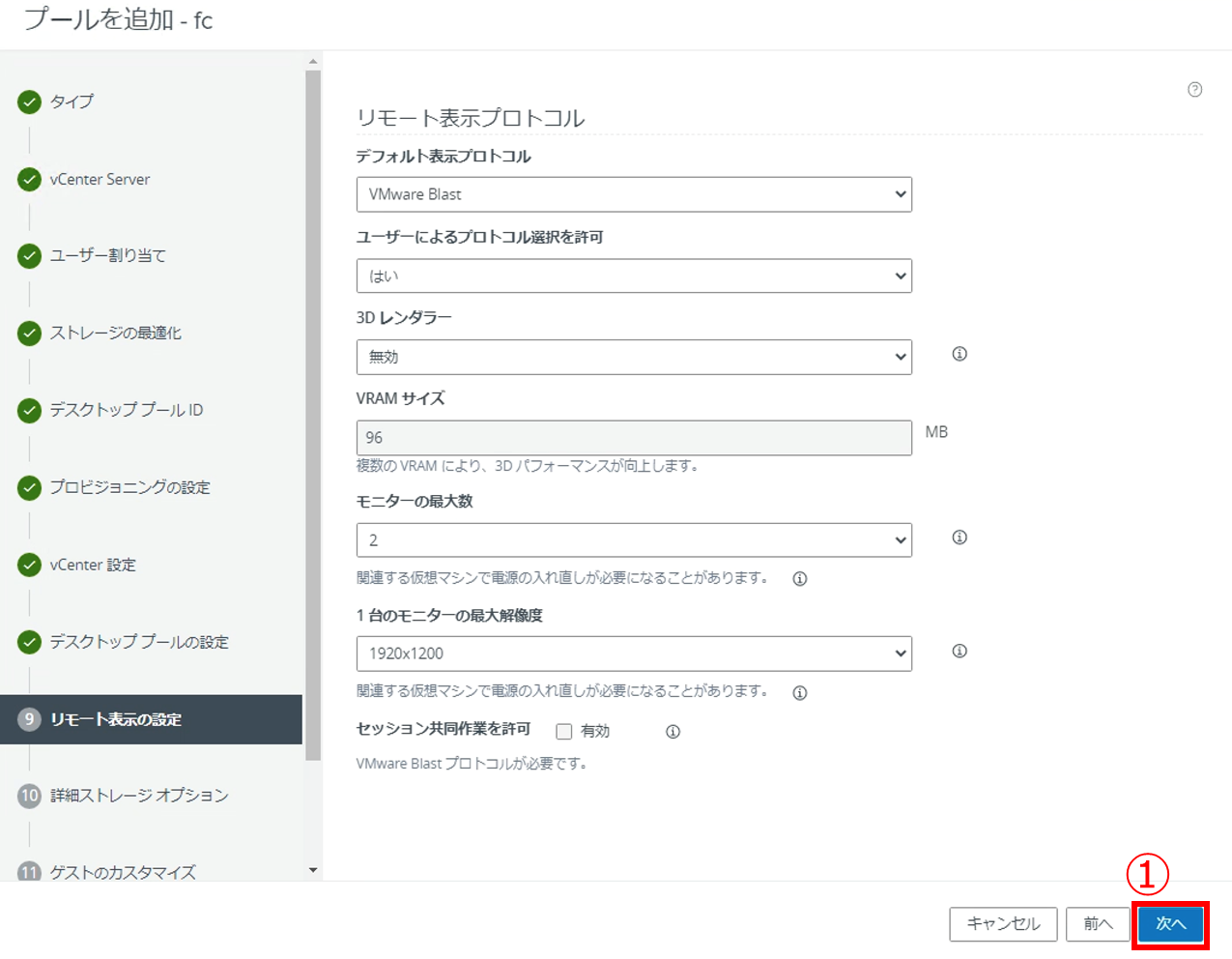The width and height of the screenshot is (1232, 959).
Task: Expand the 3D レンダラー dropdown
Action: coord(634,357)
